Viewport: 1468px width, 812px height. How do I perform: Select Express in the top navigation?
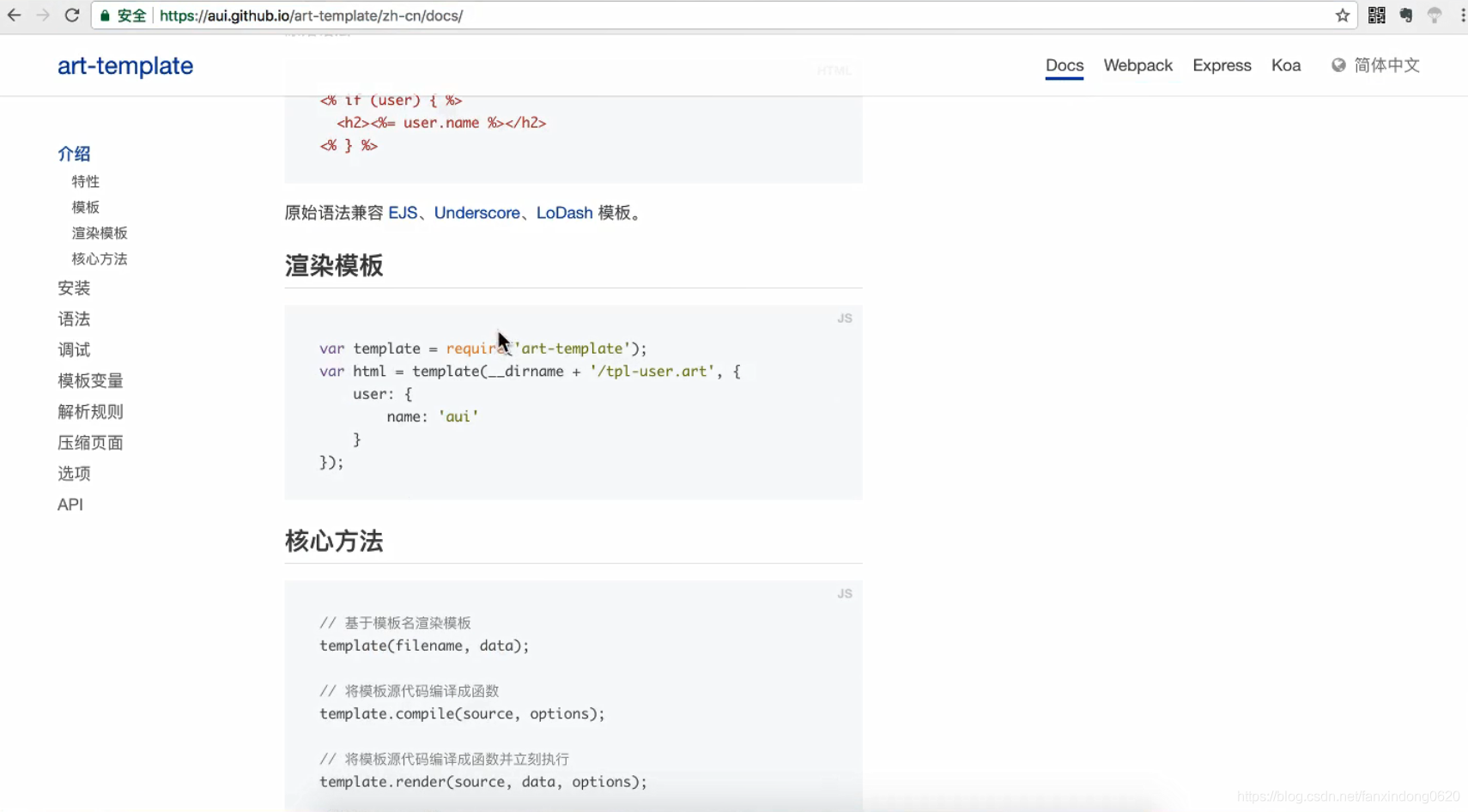[1222, 64]
